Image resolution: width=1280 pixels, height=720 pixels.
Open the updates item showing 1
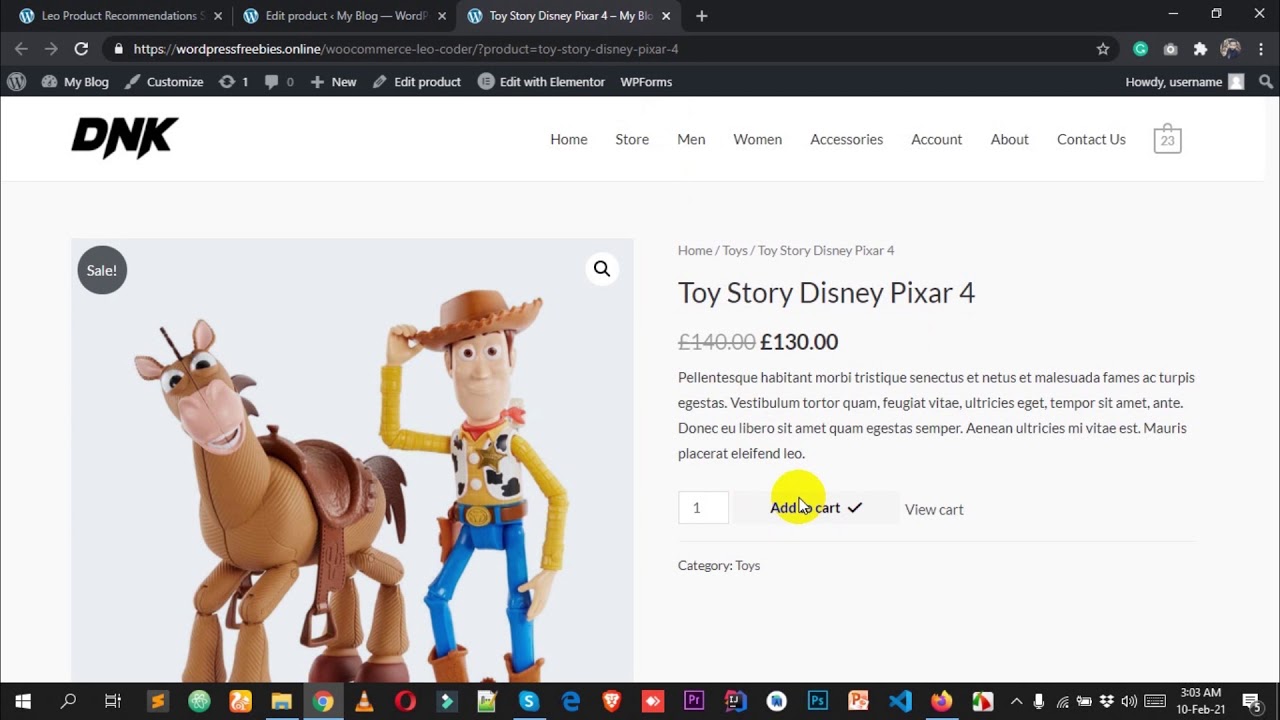pyautogui.click(x=233, y=82)
